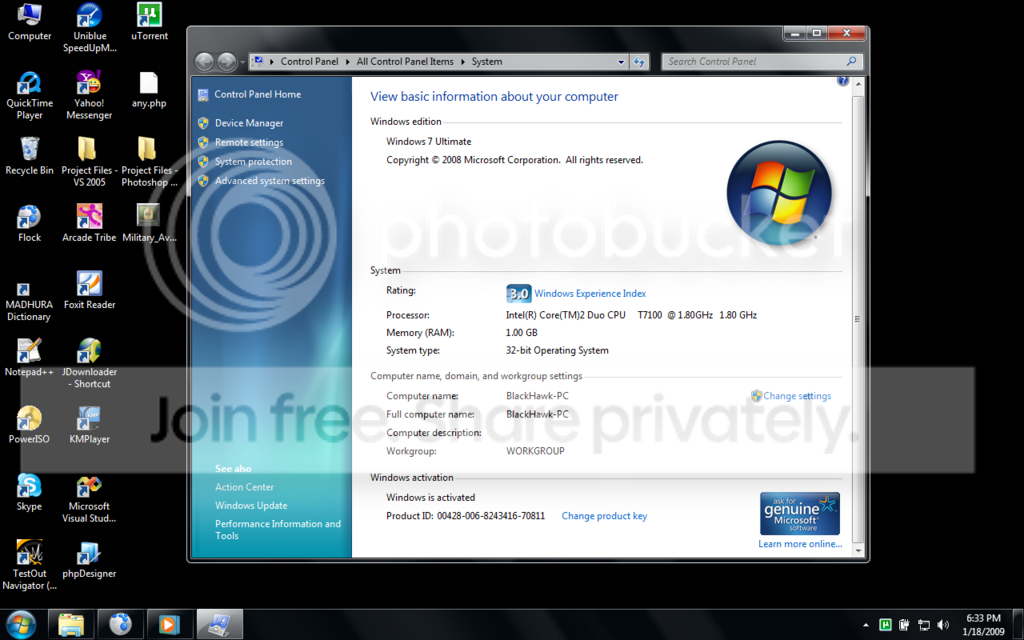
Task: Select the uTorrent desktop shortcut
Action: pos(150,22)
